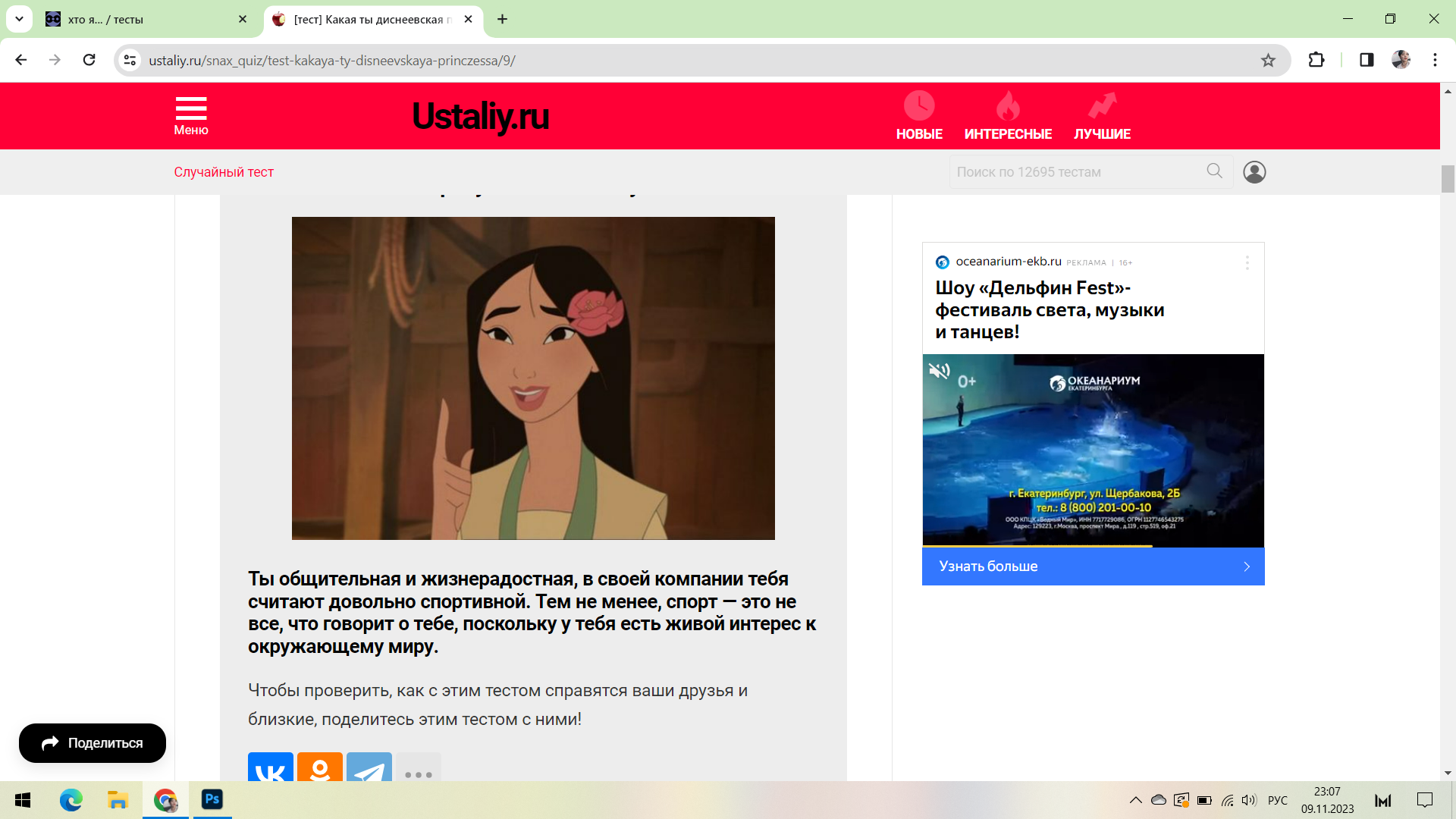Click the ustaliy.ru address bar URL

tap(331, 61)
